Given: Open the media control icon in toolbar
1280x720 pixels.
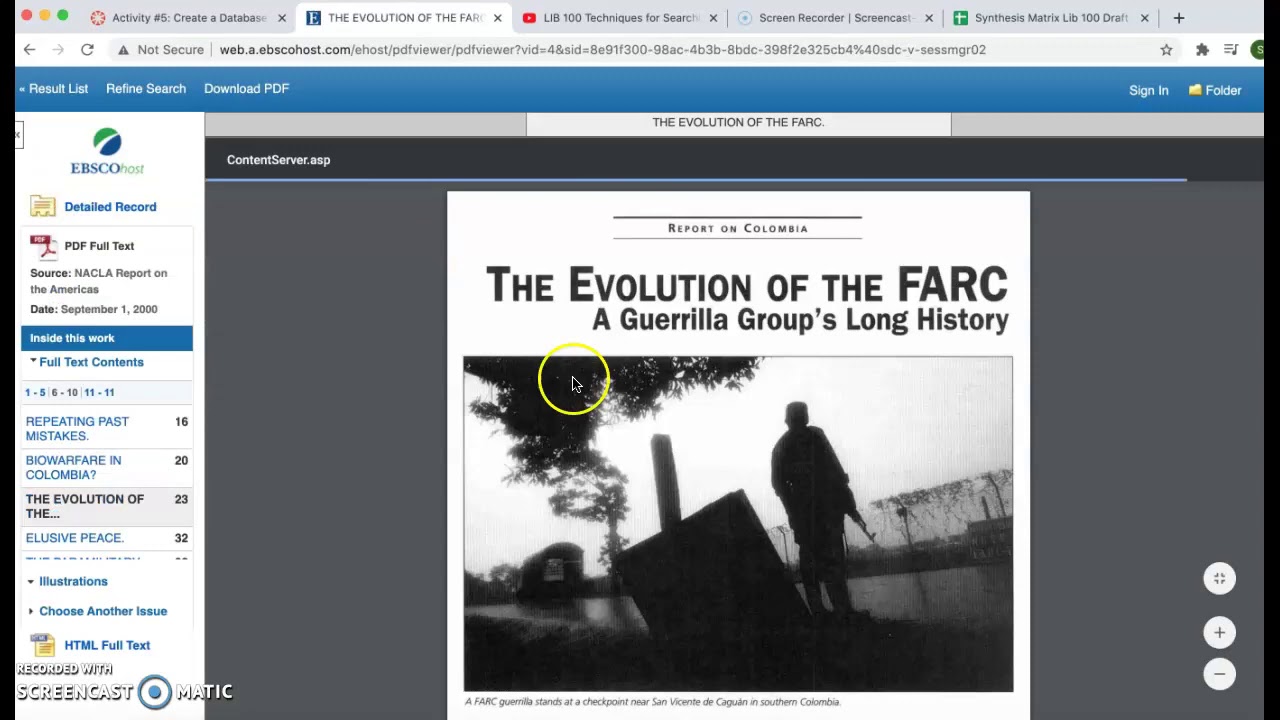Looking at the screenshot, I should tap(1231, 50).
